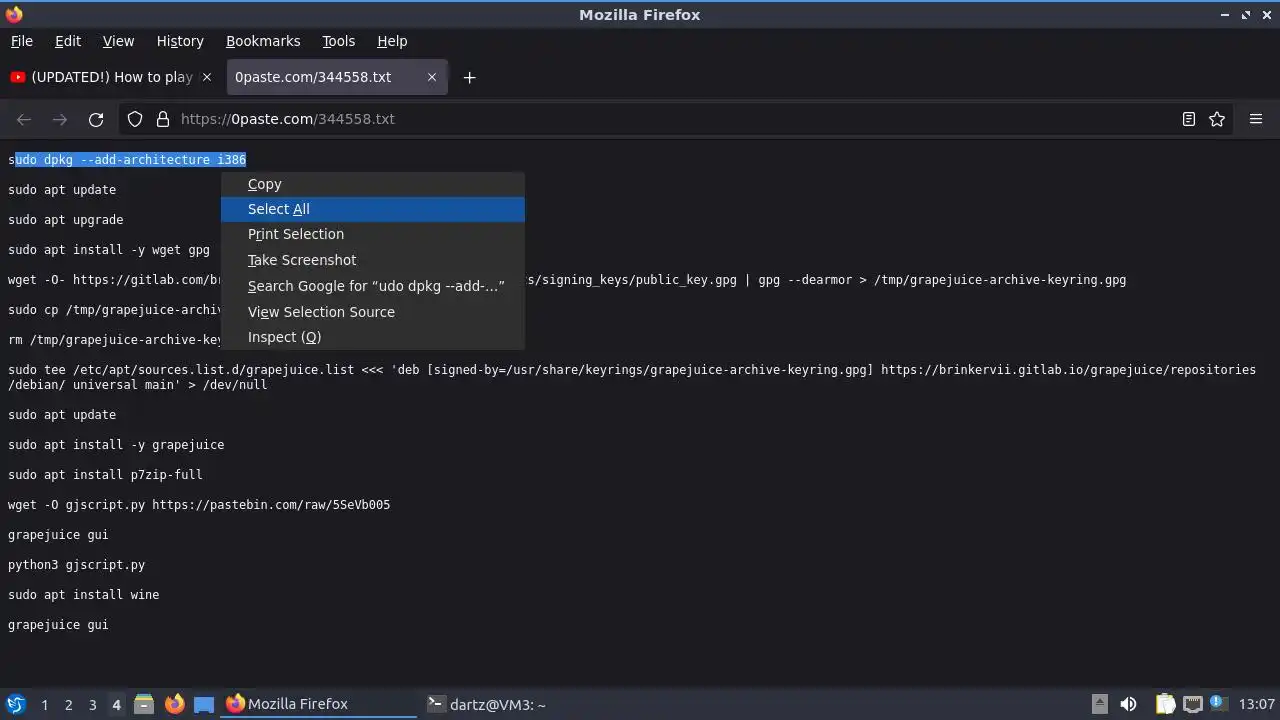Click the show desktop taskbar icon
The image size is (1280, 720).
coord(204,704)
